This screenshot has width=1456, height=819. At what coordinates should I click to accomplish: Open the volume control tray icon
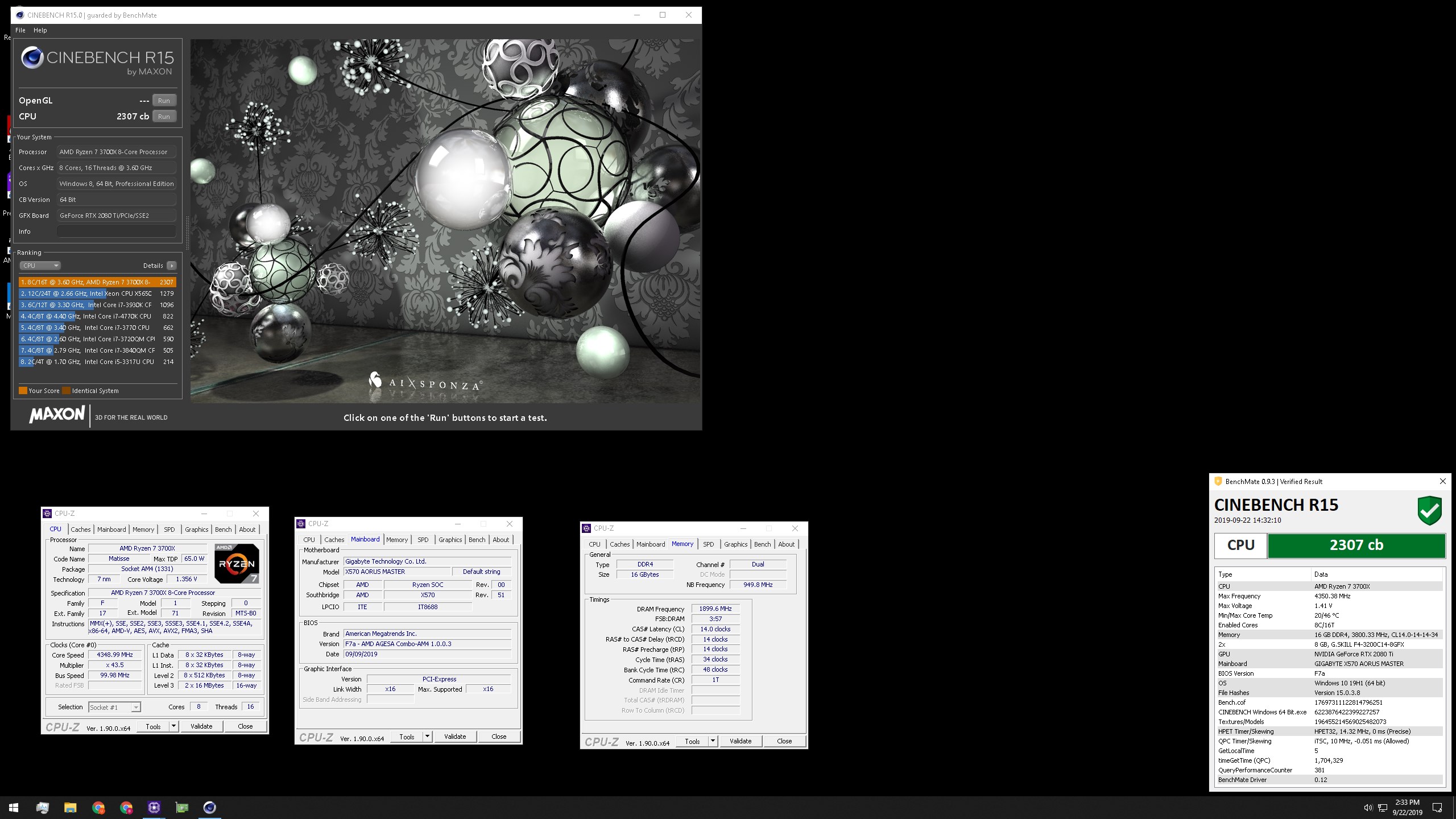(1368, 808)
